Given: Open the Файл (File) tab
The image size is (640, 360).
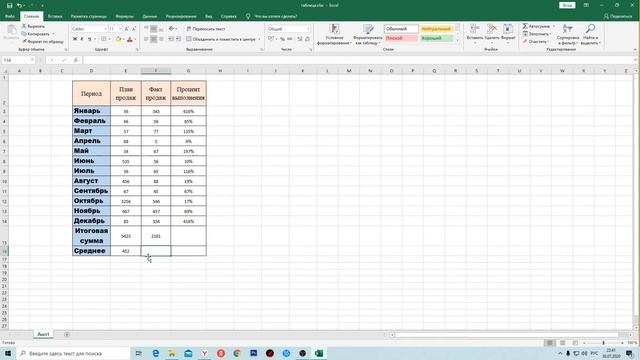Looking at the screenshot, I should click(x=10, y=16).
